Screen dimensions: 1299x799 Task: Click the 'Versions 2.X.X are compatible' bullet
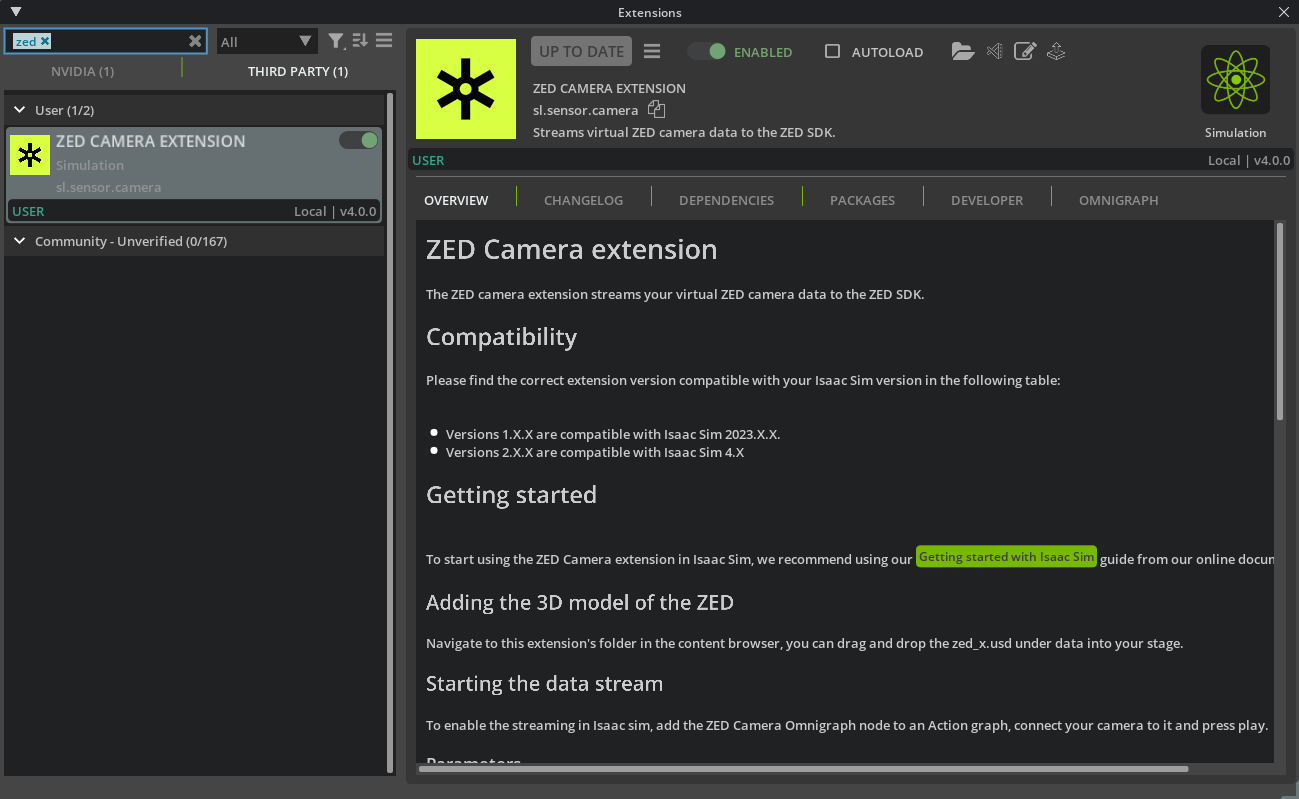[595, 452]
